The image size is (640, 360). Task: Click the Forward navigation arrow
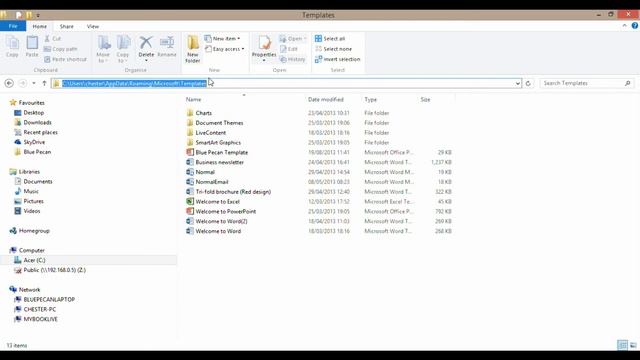pyautogui.click(x=23, y=83)
